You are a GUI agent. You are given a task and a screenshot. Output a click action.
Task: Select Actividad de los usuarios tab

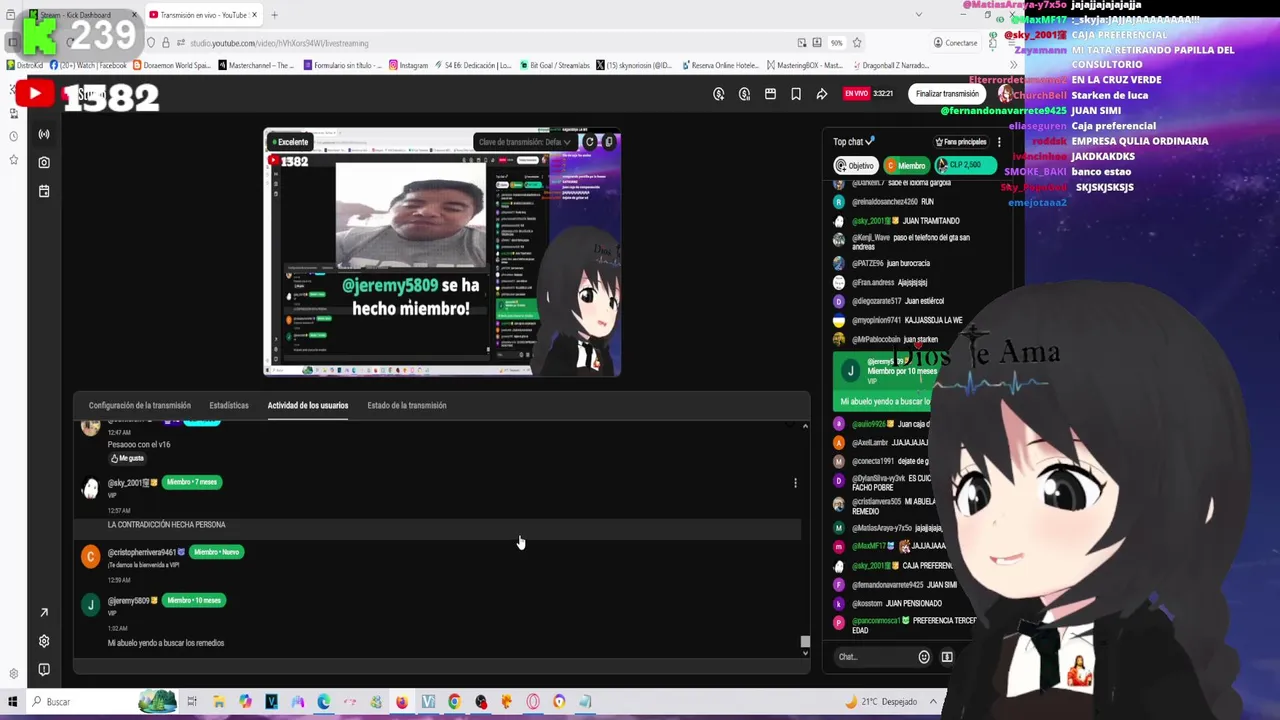point(308,405)
